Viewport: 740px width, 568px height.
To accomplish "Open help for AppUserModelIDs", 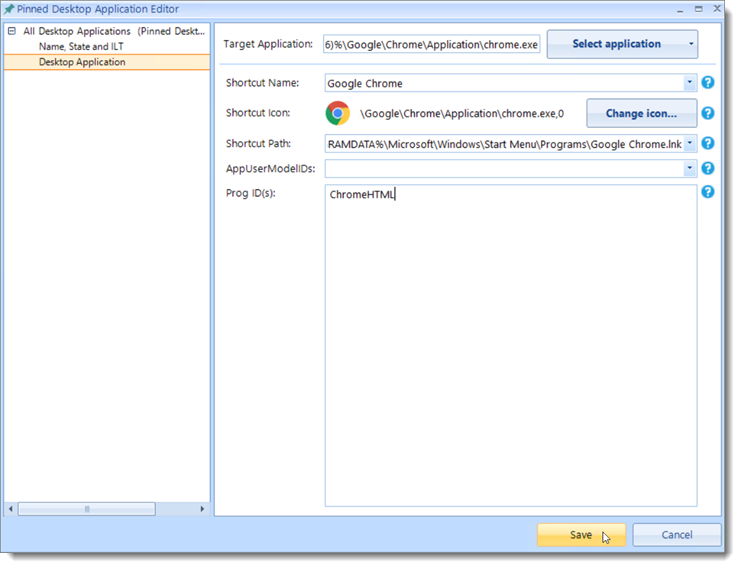I will (707, 168).
